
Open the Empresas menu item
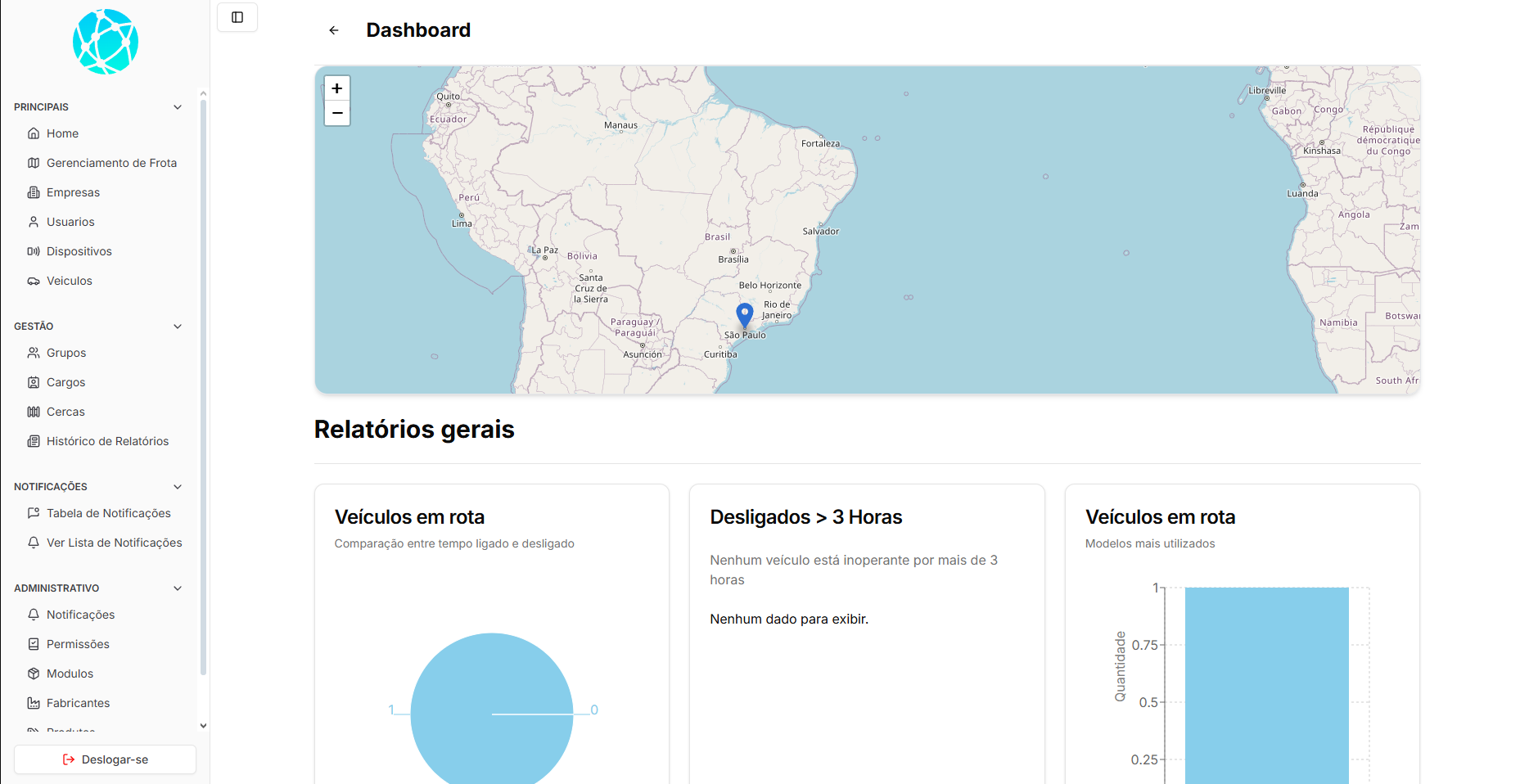point(74,192)
